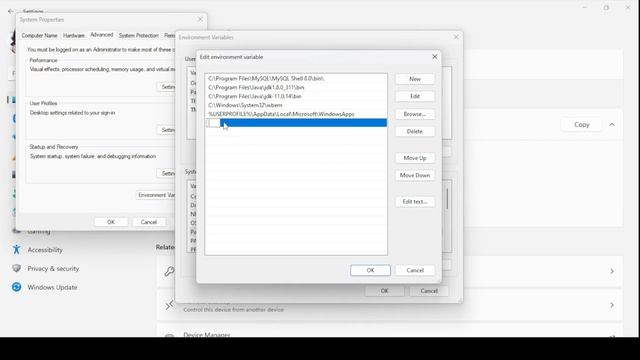The image size is (640, 360).
Task: Click the remote desktop icon in Settings
Action: [169, 305]
